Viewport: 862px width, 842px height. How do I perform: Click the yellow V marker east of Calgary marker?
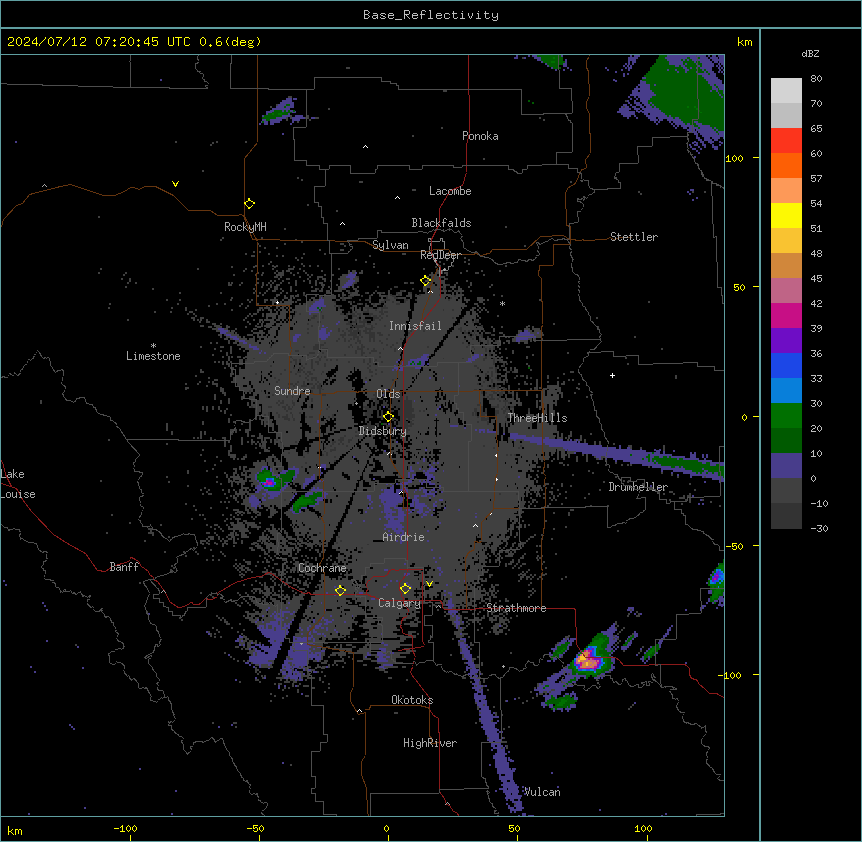429,584
